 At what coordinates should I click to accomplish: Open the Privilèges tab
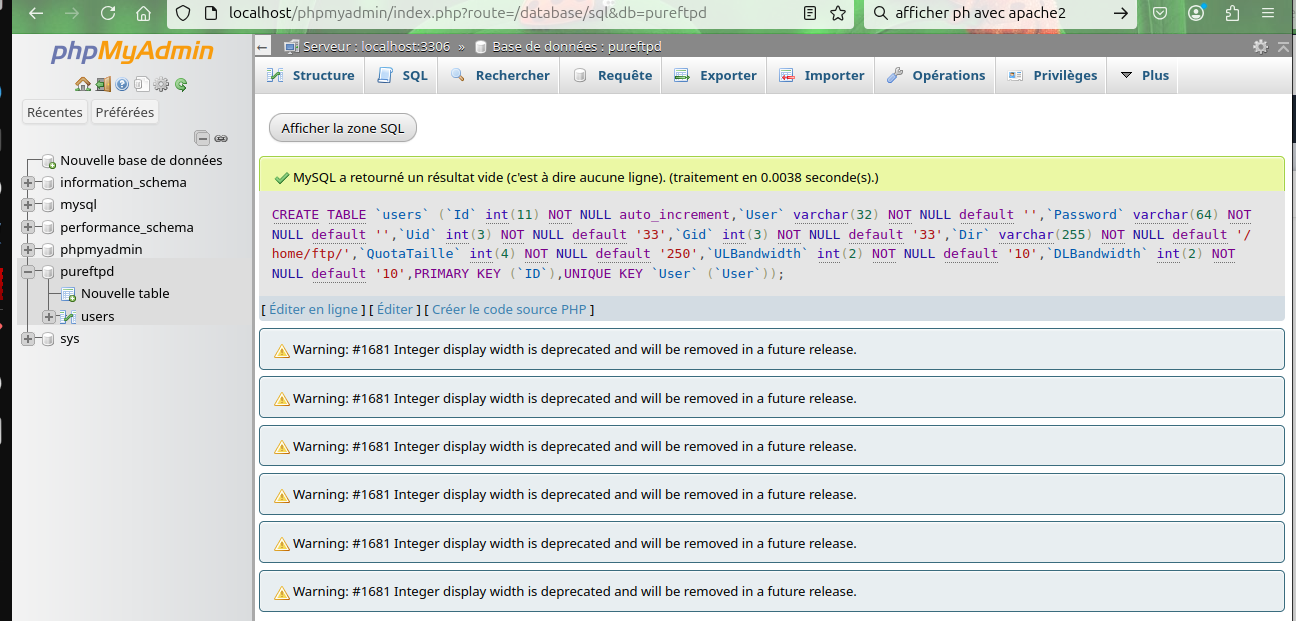click(1052, 76)
